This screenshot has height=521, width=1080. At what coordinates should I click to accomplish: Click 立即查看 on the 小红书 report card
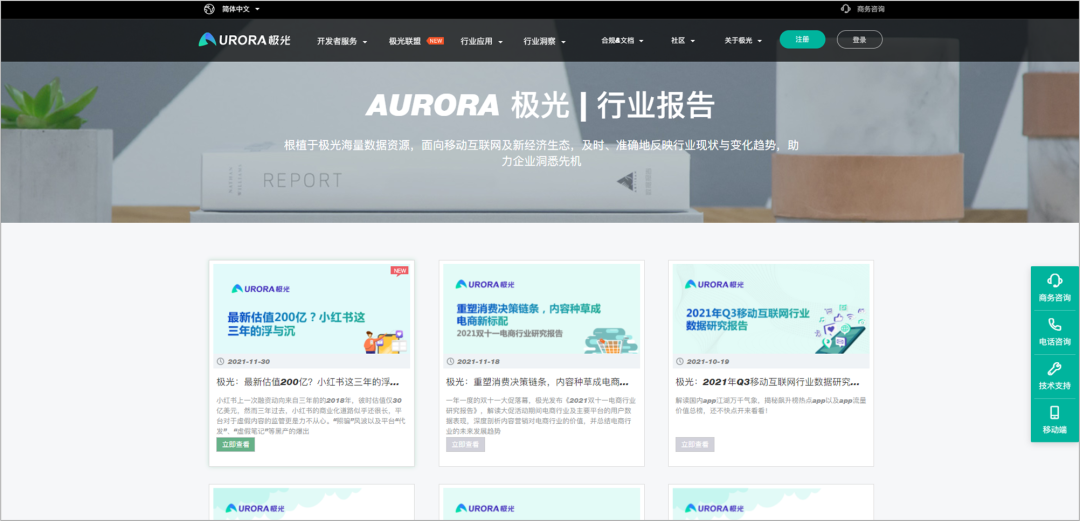236,444
